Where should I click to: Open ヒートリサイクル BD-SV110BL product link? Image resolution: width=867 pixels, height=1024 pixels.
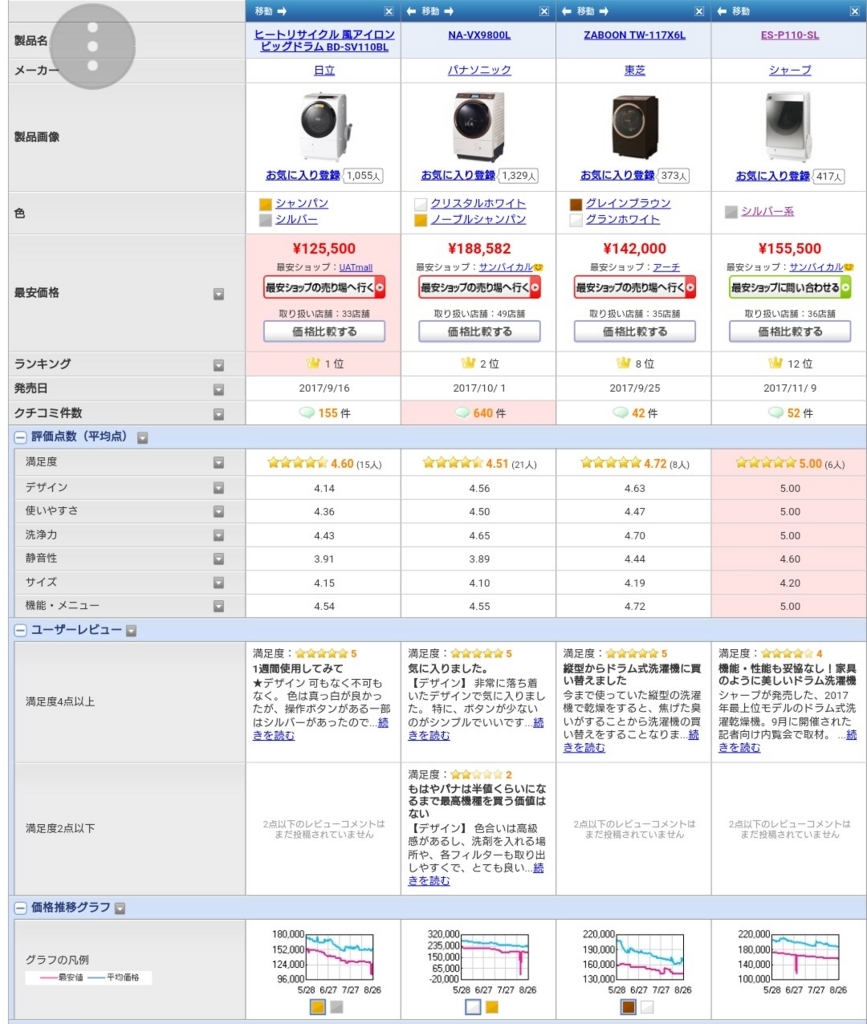[x=324, y=40]
